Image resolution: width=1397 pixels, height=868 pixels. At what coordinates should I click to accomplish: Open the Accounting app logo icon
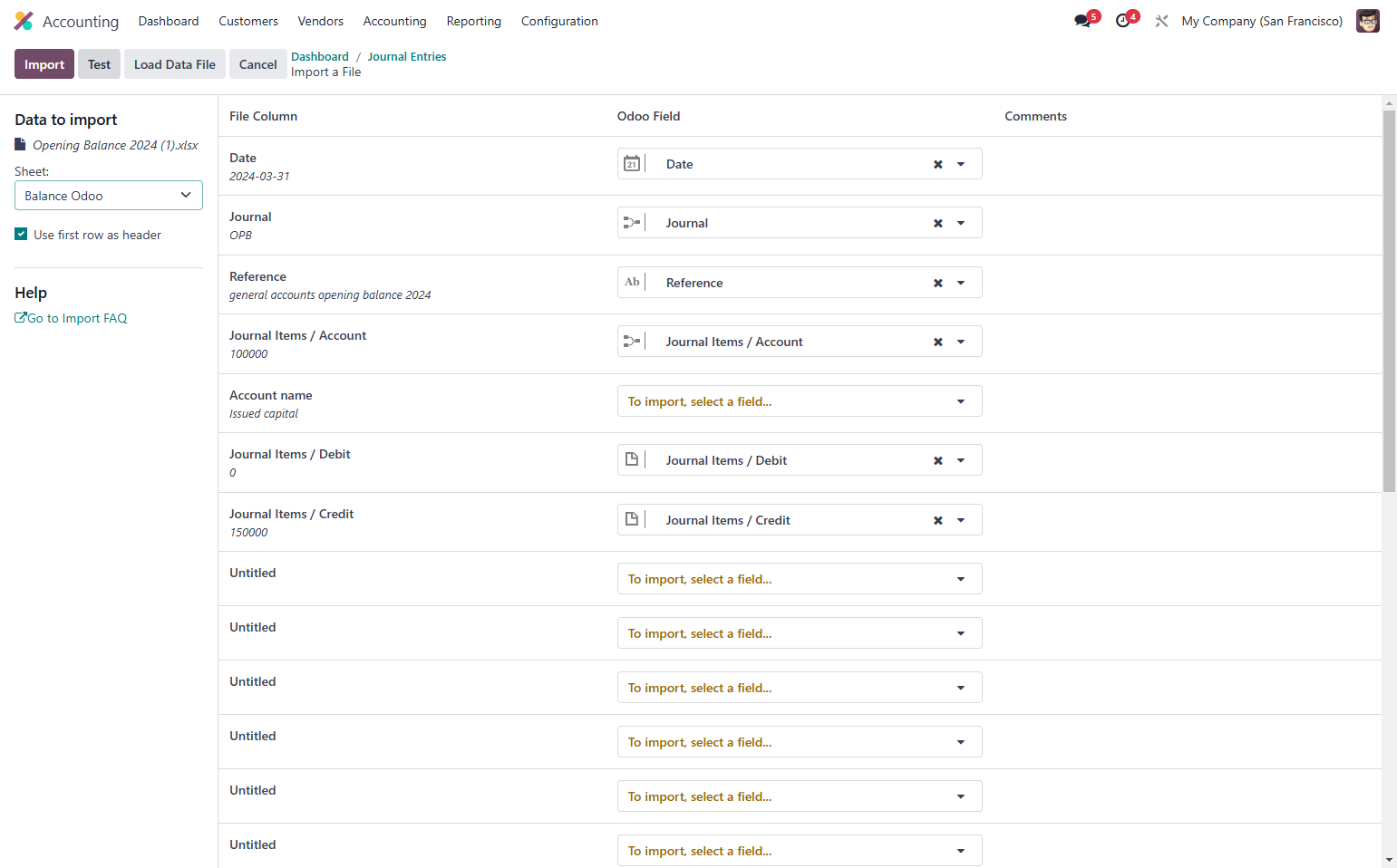coord(24,21)
